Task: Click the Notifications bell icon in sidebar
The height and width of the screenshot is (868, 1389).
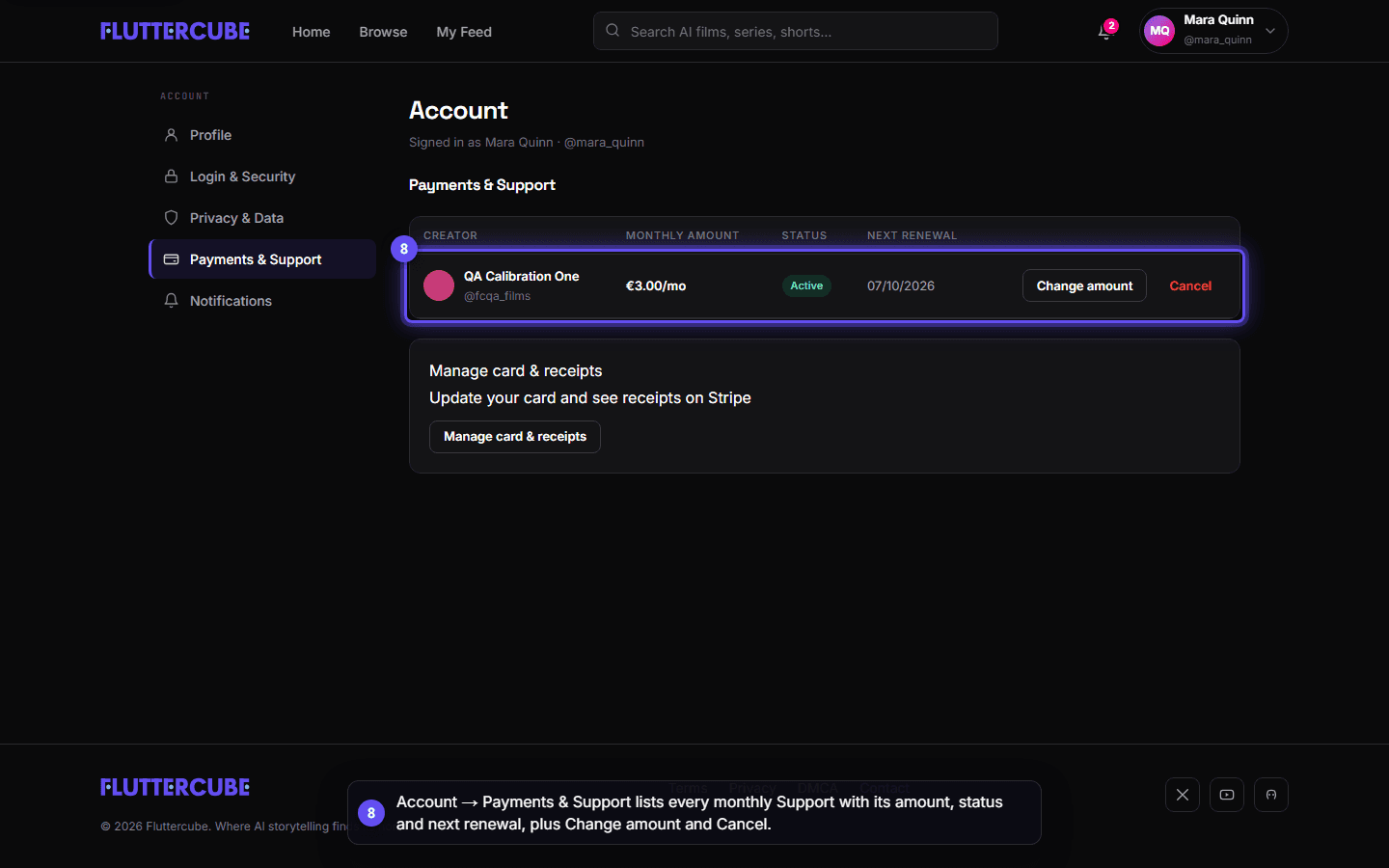Action: pyautogui.click(x=171, y=301)
